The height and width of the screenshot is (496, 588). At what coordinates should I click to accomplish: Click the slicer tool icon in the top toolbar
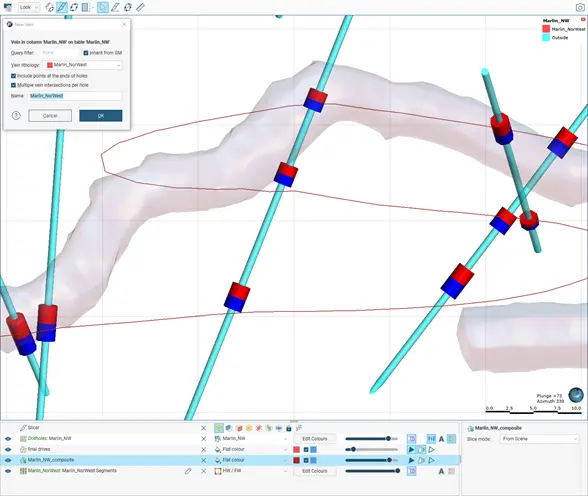click(x=62, y=7)
